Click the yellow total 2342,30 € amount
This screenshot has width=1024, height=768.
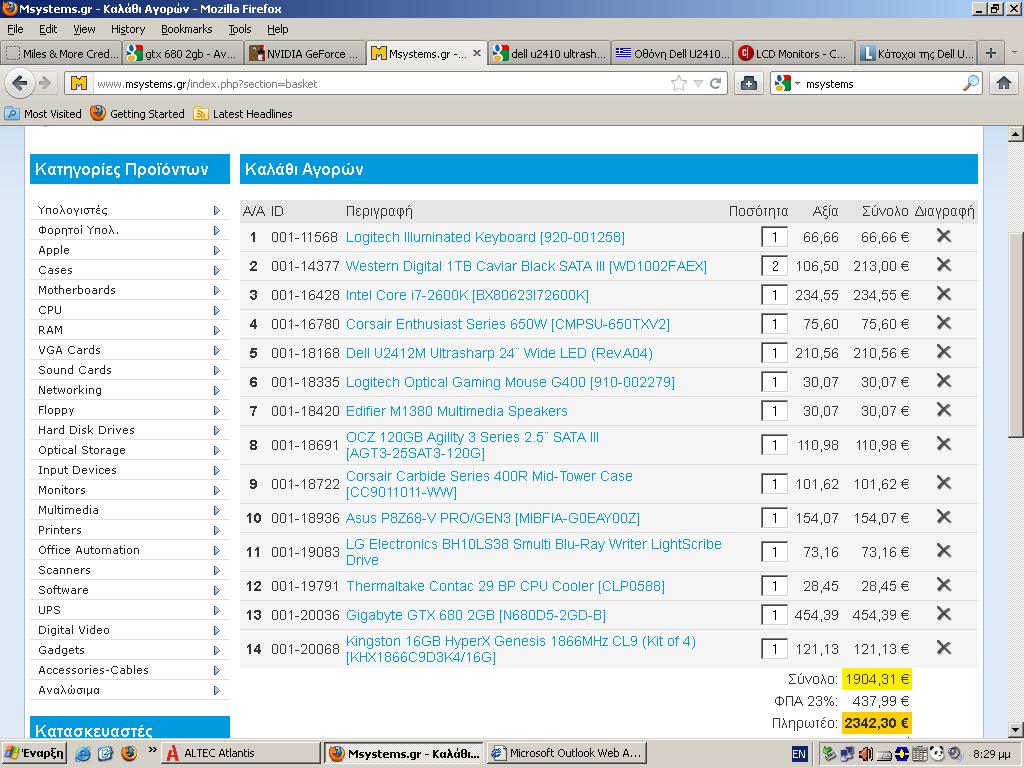pos(876,723)
